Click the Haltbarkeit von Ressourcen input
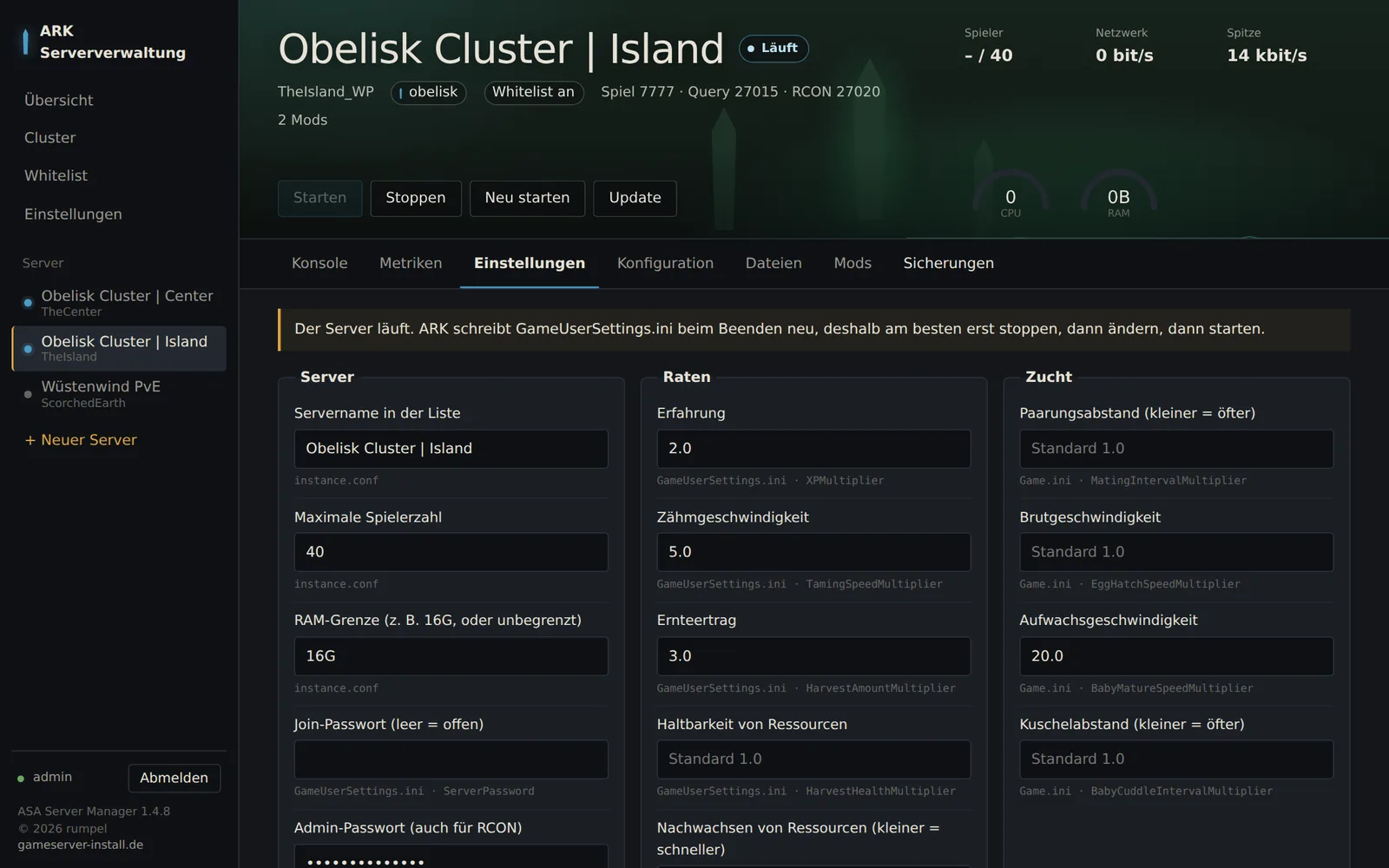The width and height of the screenshot is (1389, 868). tap(813, 759)
